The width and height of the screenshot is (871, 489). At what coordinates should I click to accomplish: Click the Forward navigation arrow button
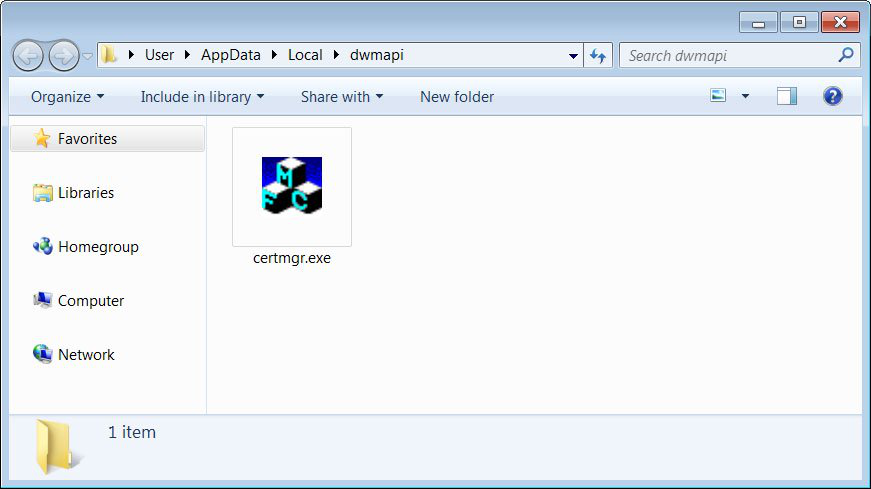[63, 55]
